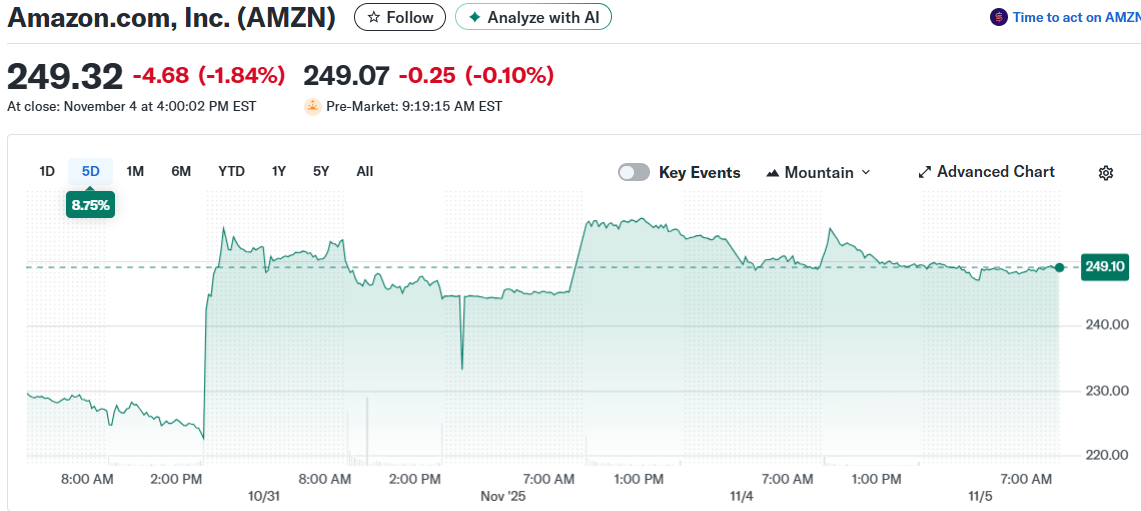Click the Advanced Chart expand icon
The image size is (1141, 511).
pos(925,172)
